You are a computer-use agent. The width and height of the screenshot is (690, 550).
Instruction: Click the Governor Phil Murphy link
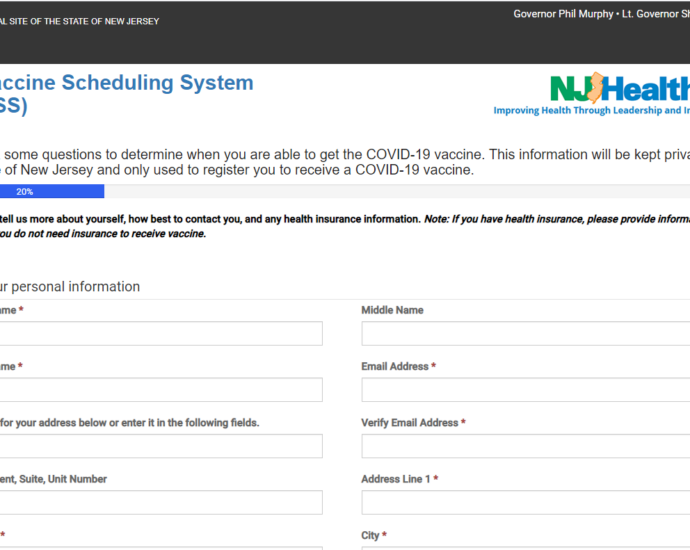[561, 14]
